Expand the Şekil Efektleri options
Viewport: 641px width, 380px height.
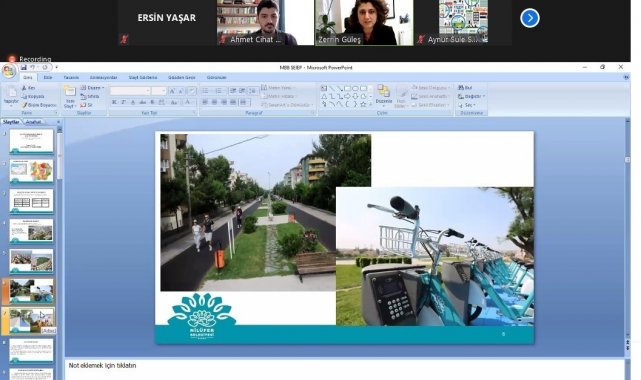click(x=430, y=105)
